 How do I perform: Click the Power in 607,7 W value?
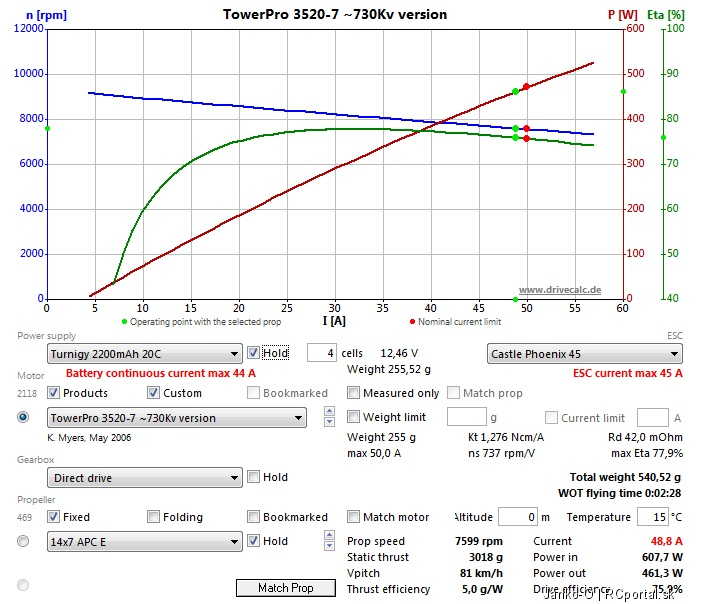tap(662, 557)
